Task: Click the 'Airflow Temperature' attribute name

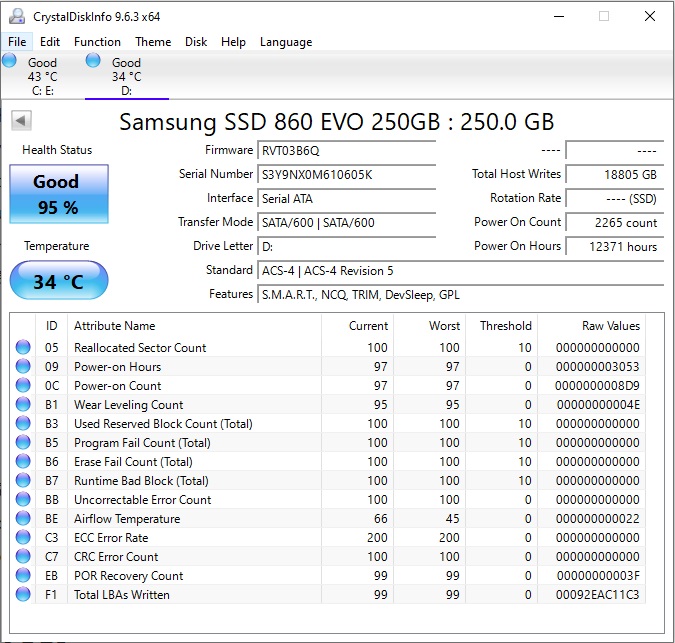Action: coord(127,519)
